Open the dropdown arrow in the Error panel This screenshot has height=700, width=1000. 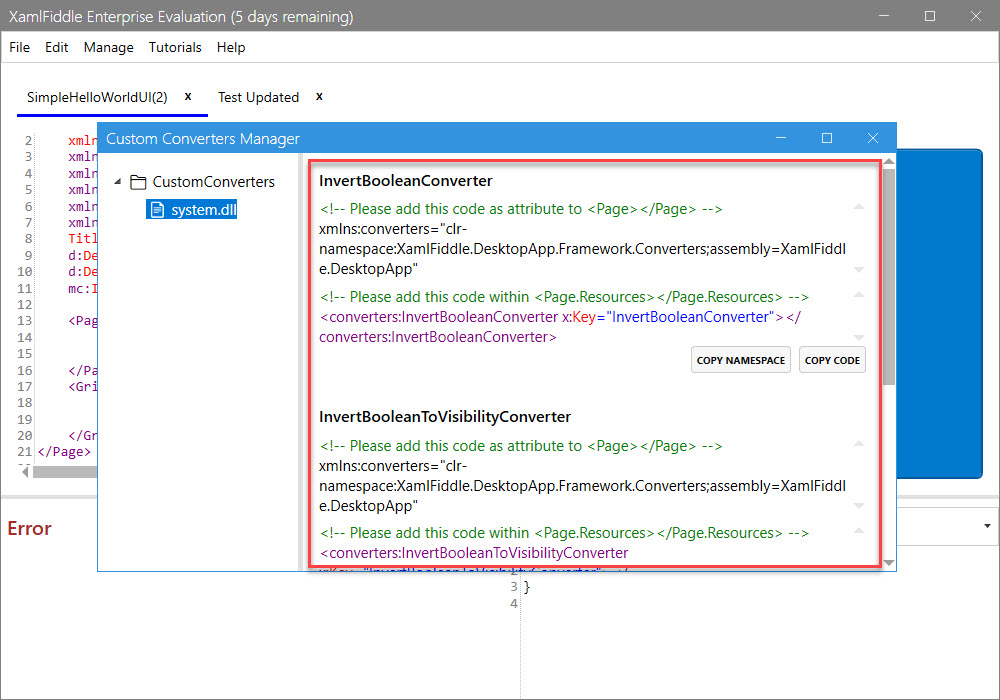point(987,526)
